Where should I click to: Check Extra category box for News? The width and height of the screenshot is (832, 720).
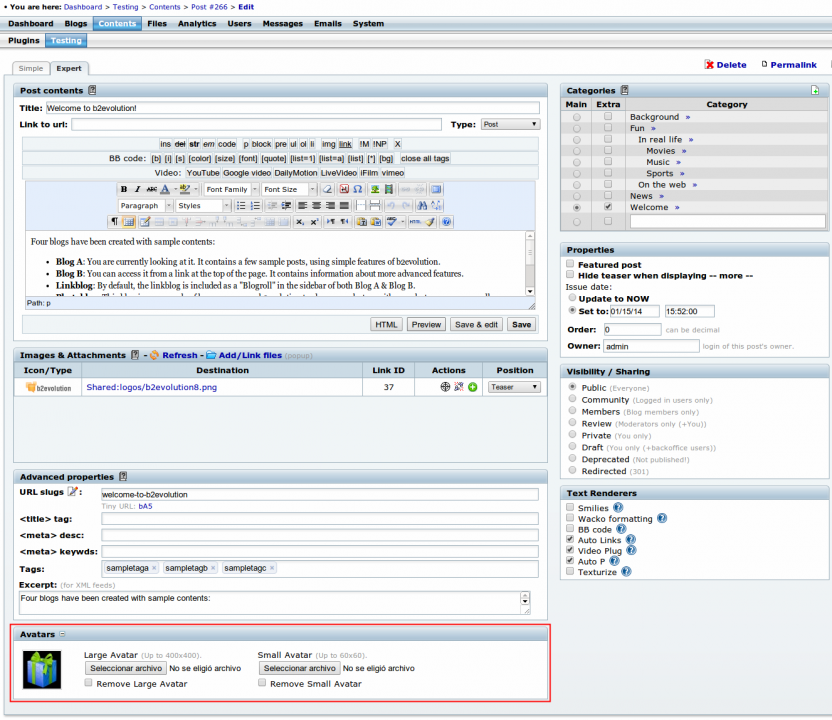(608, 196)
